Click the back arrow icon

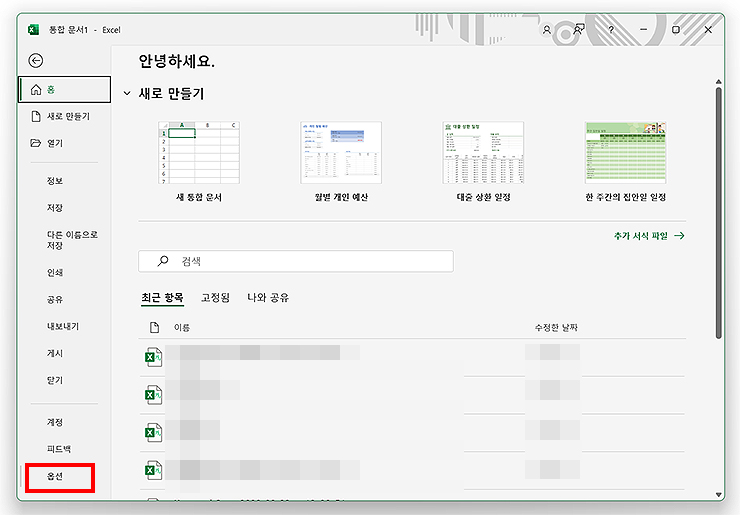tap(35, 60)
